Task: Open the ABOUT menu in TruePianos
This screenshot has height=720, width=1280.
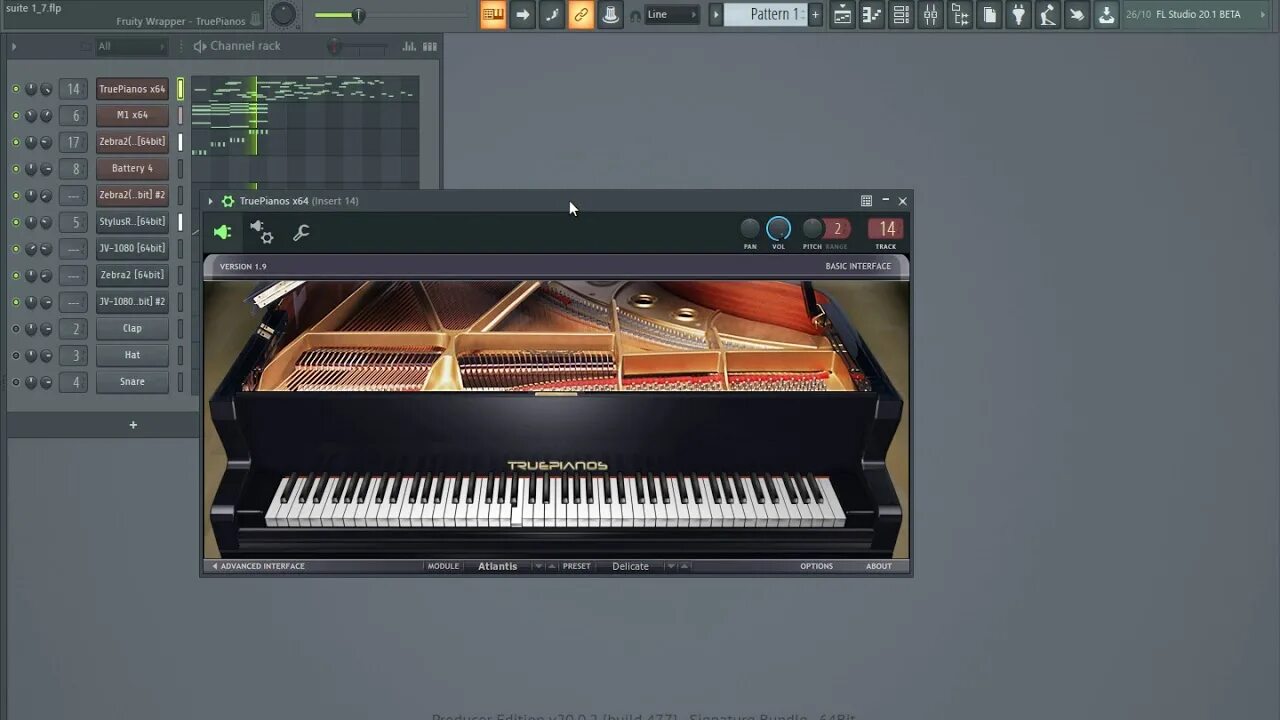Action: point(879,566)
